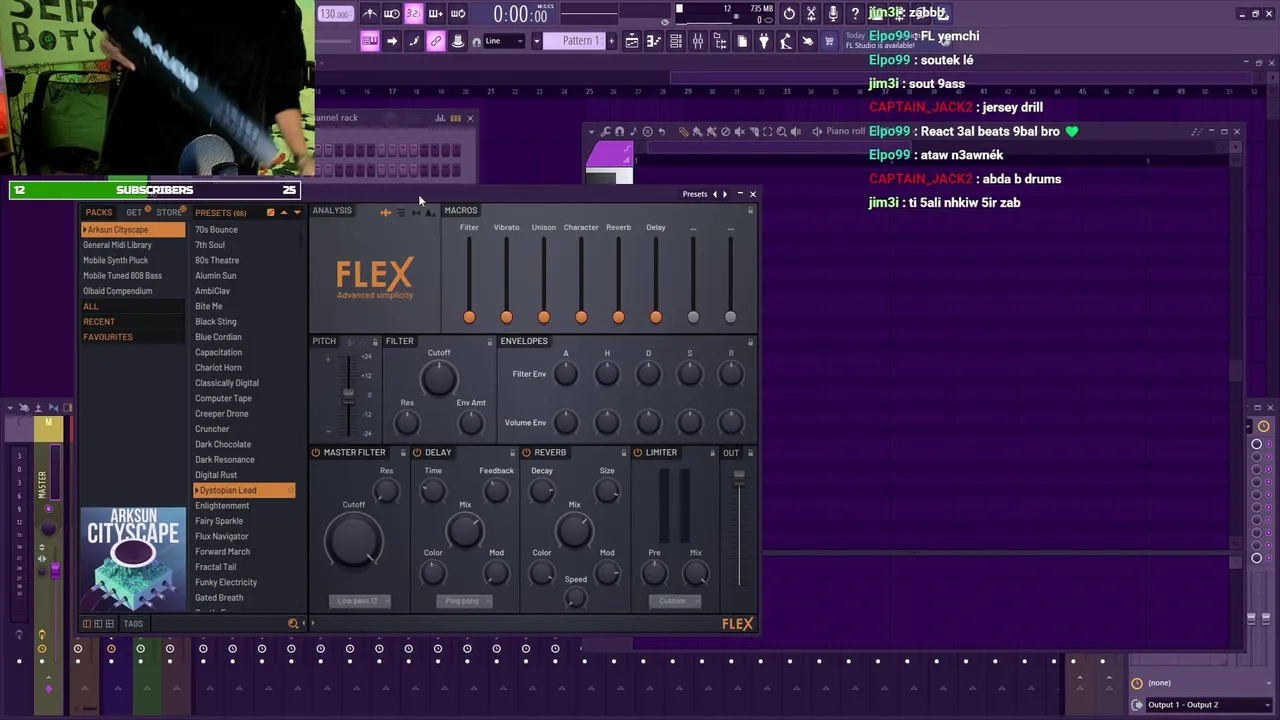Click the Master Filter Cutoff knob
1280x720 pixels.
coord(353,540)
